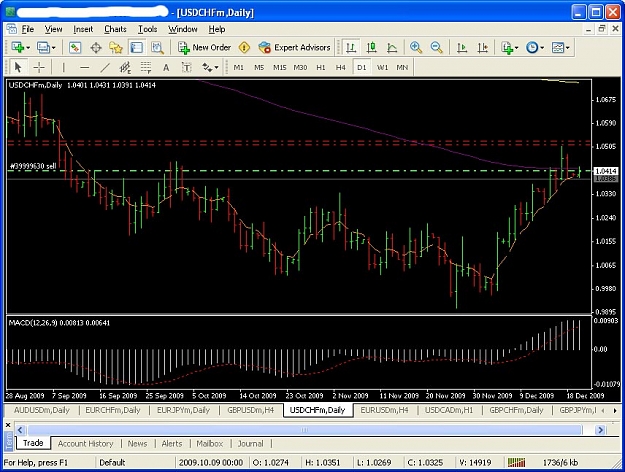Choose the text 'A' tool
Viewport: 625px width, 472px height.
click(166, 67)
